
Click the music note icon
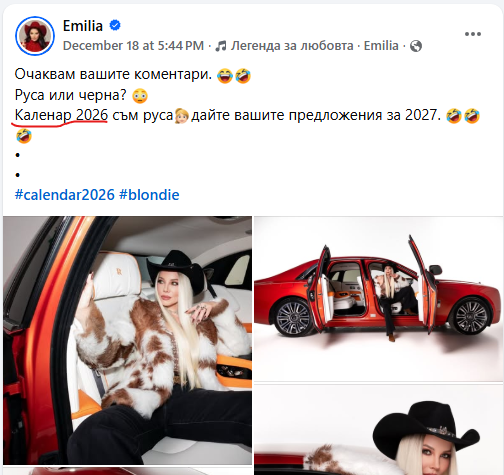pyautogui.click(x=221, y=46)
